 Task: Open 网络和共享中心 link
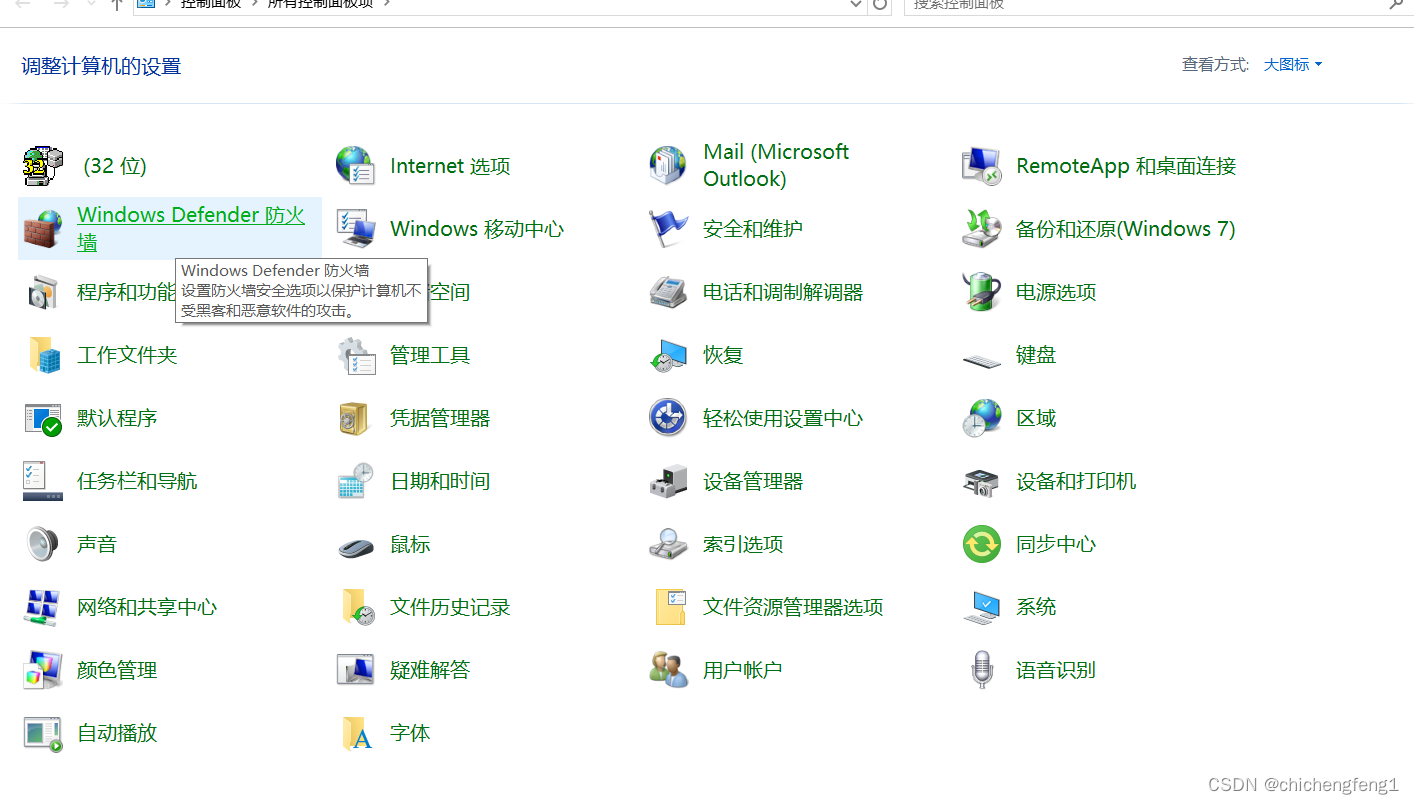click(147, 607)
